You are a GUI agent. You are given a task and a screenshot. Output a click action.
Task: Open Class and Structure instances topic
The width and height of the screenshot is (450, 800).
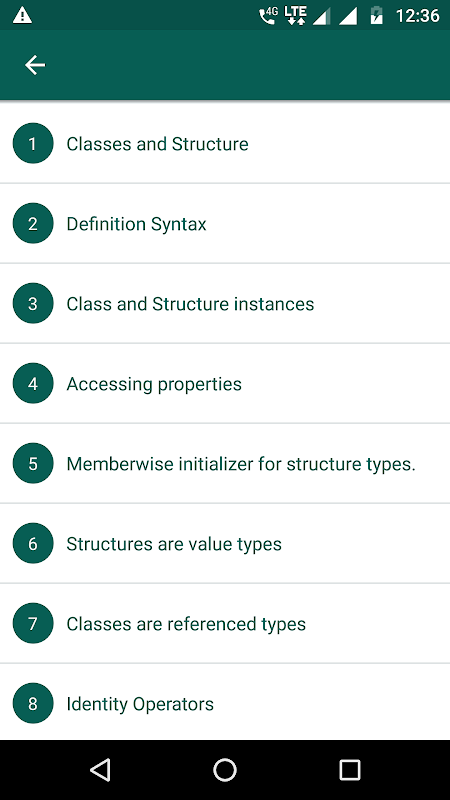point(225,304)
